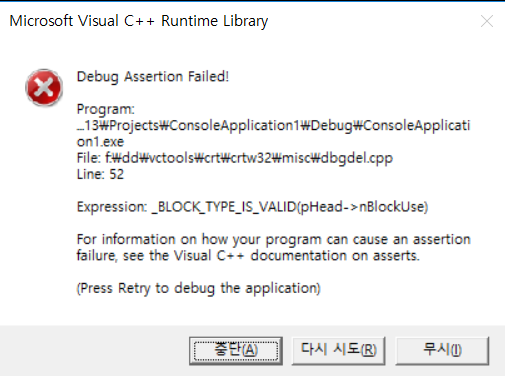Click the Line: 52 text
The width and height of the screenshot is (505, 376).
coord(100,174)
